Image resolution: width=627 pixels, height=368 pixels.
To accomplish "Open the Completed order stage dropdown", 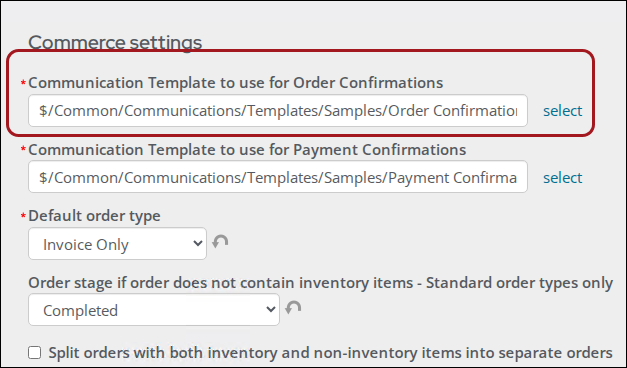I will pyautogui.click(x=154, y=310).
